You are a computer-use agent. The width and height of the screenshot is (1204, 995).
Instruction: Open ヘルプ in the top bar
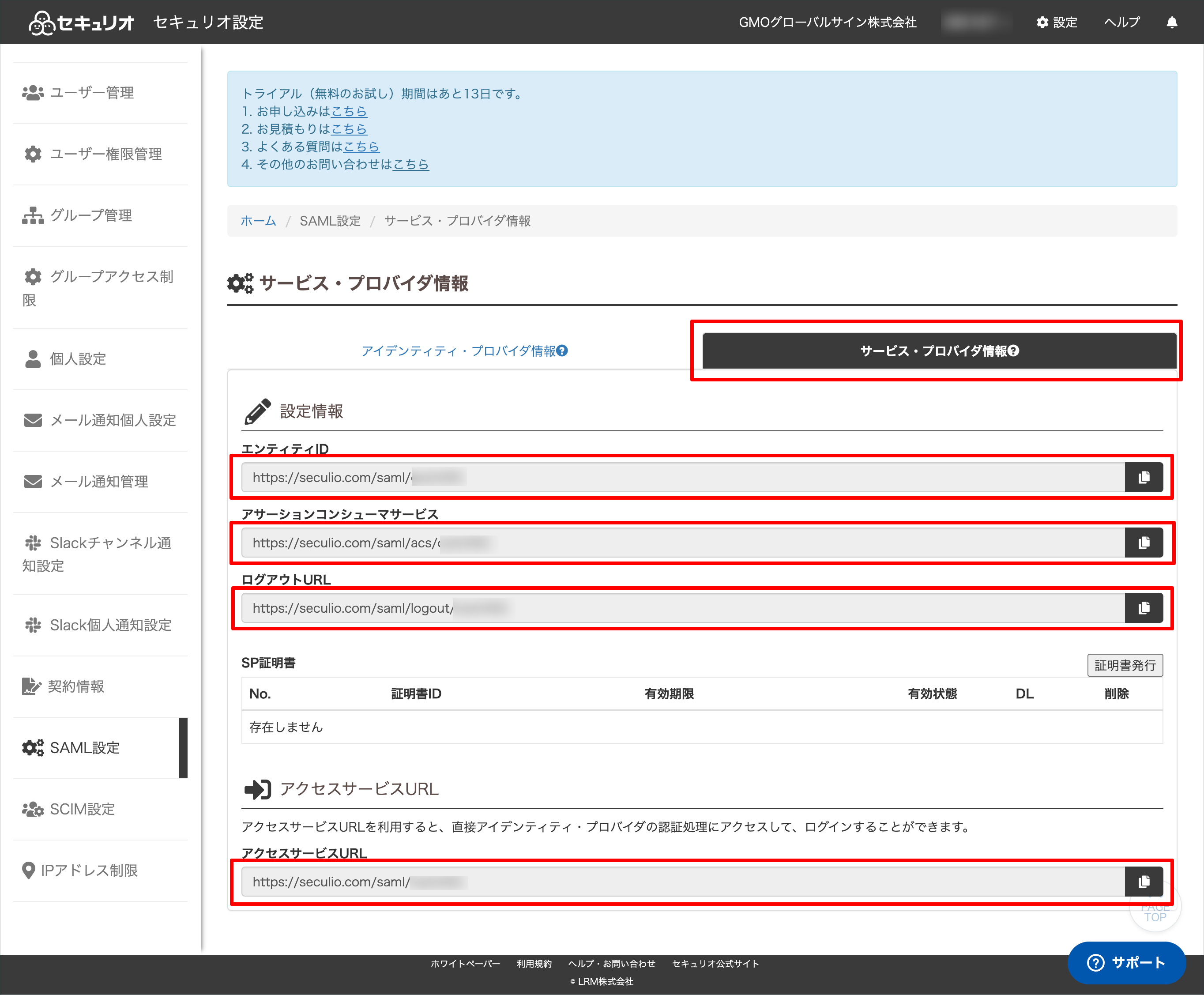pos(1121,23)
